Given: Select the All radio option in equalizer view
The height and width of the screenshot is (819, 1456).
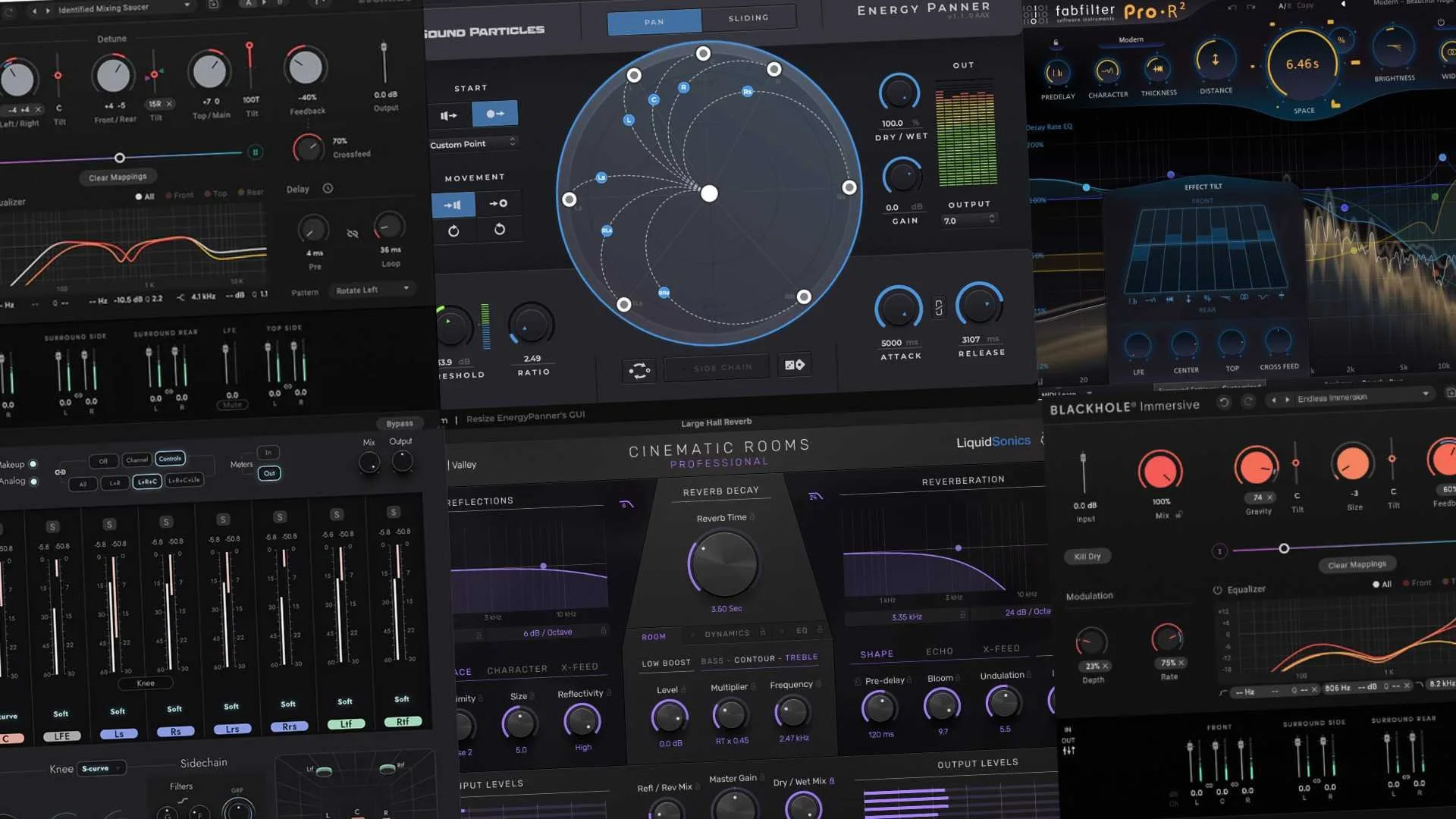Looking at the screenshot, I should click(x=139, y=196).
